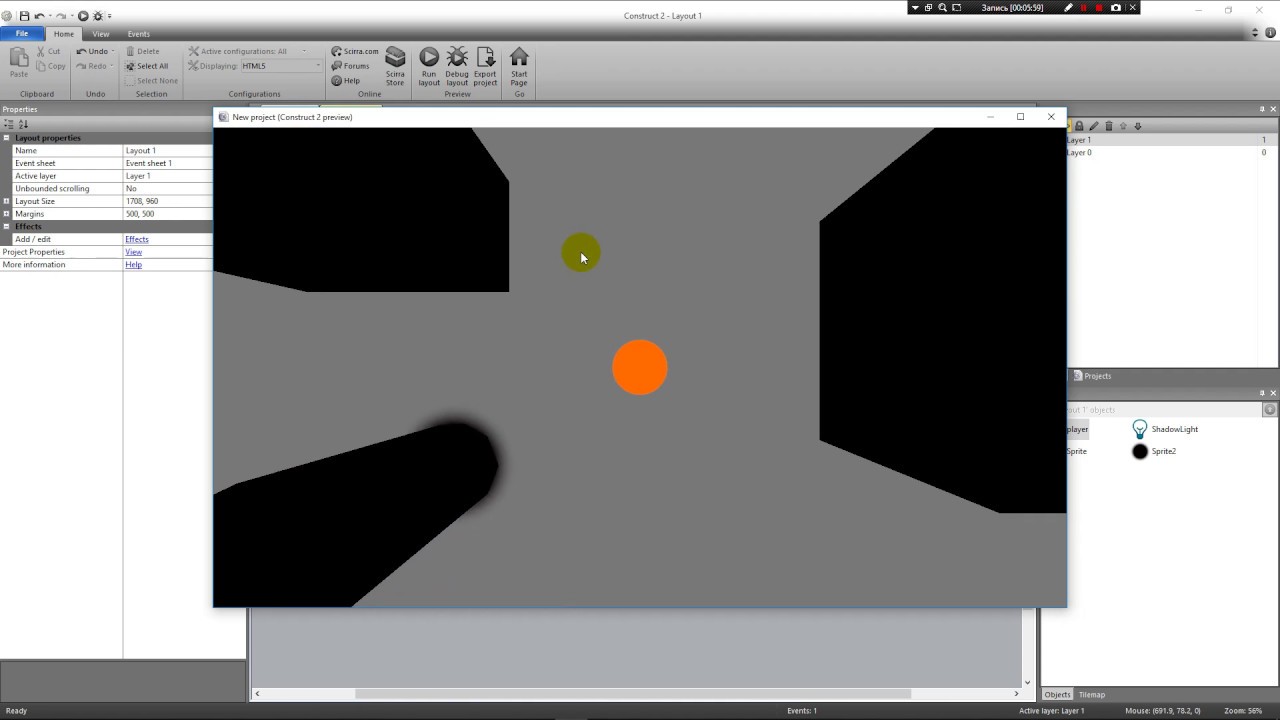Click the Unbounded scrolling value No

[168, 188]
